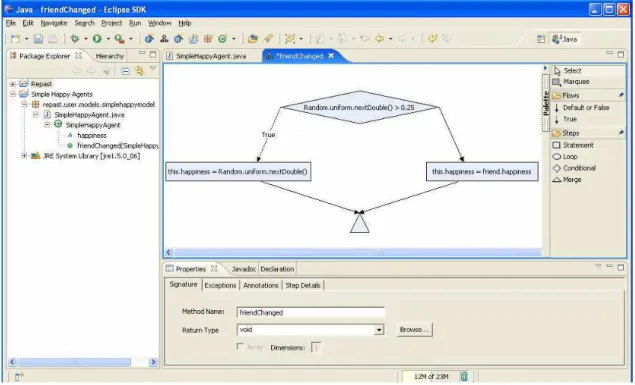The height and width of the screenshot is (385, 635).
Task: Collapse the SimpleHappyAgent.java file node
Action: tap(36, 115)
